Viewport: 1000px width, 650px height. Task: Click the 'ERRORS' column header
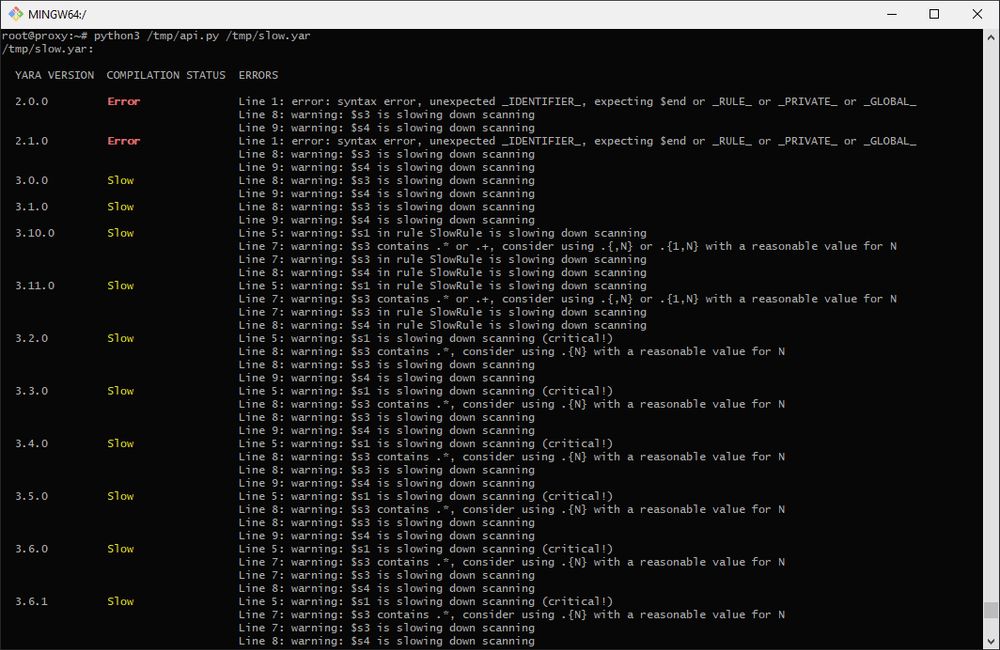pos(258,75)
